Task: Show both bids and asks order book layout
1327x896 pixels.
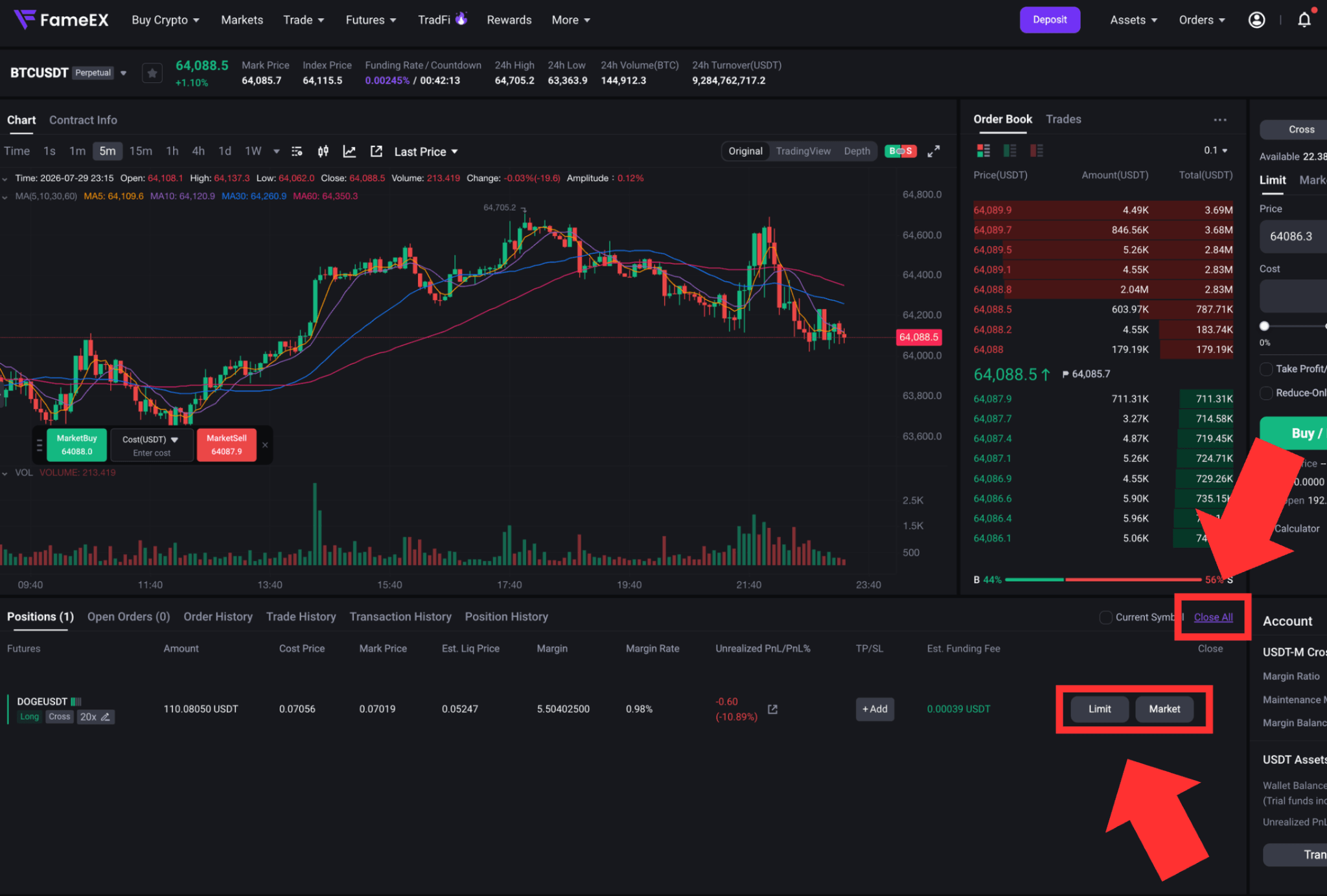Action: (x=984, y=151)
